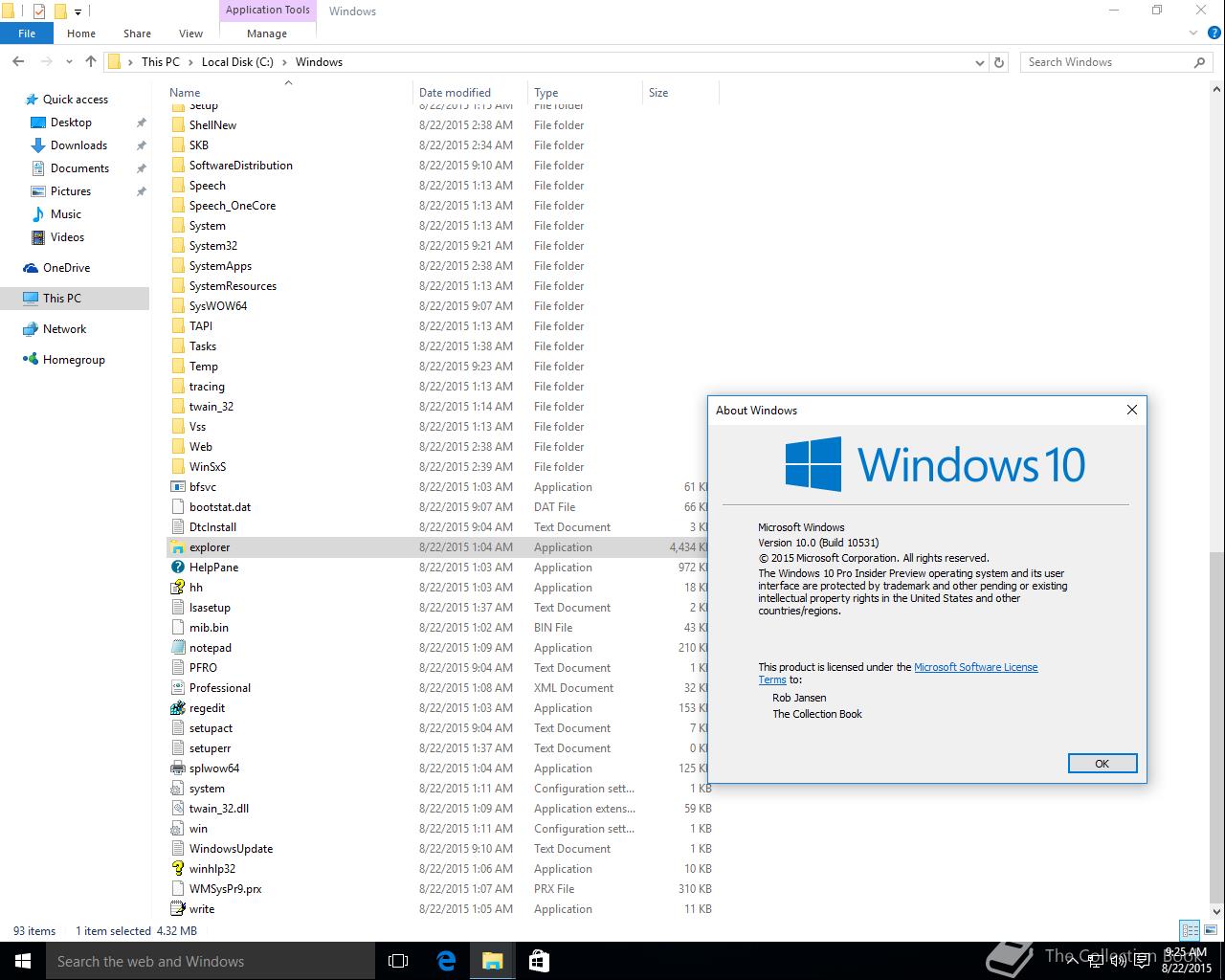This screenshot has height=980, width=1225.
Task: Select Homegroup in the navigation pane
Action: (x=74, y=360)
